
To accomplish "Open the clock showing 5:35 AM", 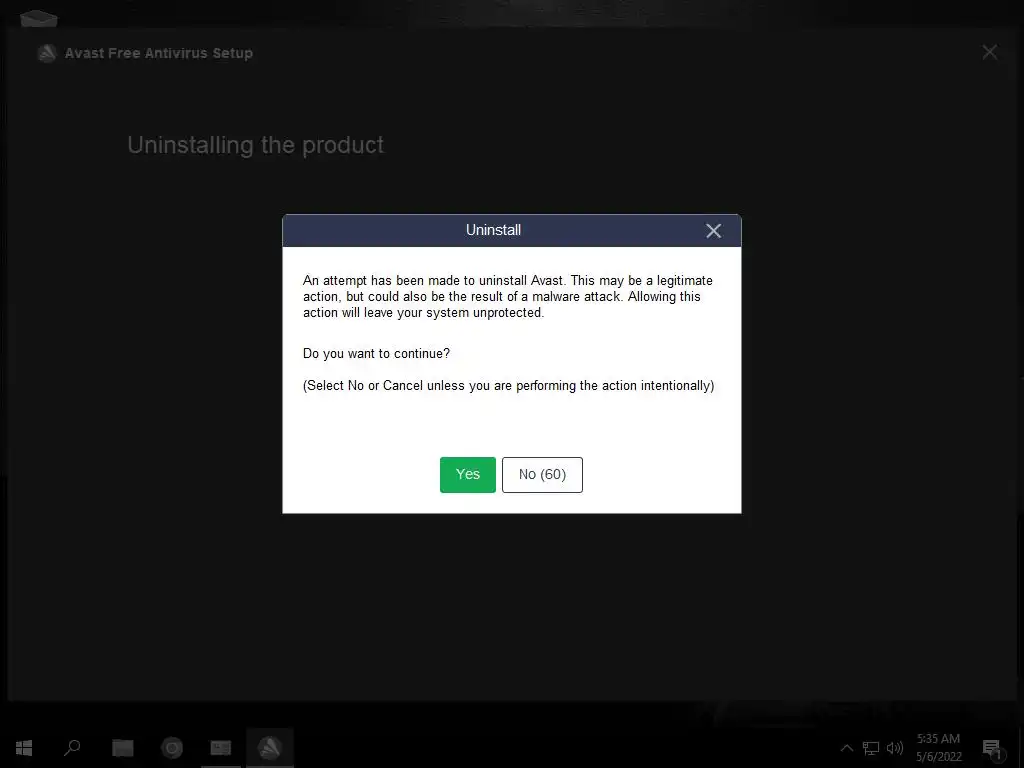I will click(938, 748).
